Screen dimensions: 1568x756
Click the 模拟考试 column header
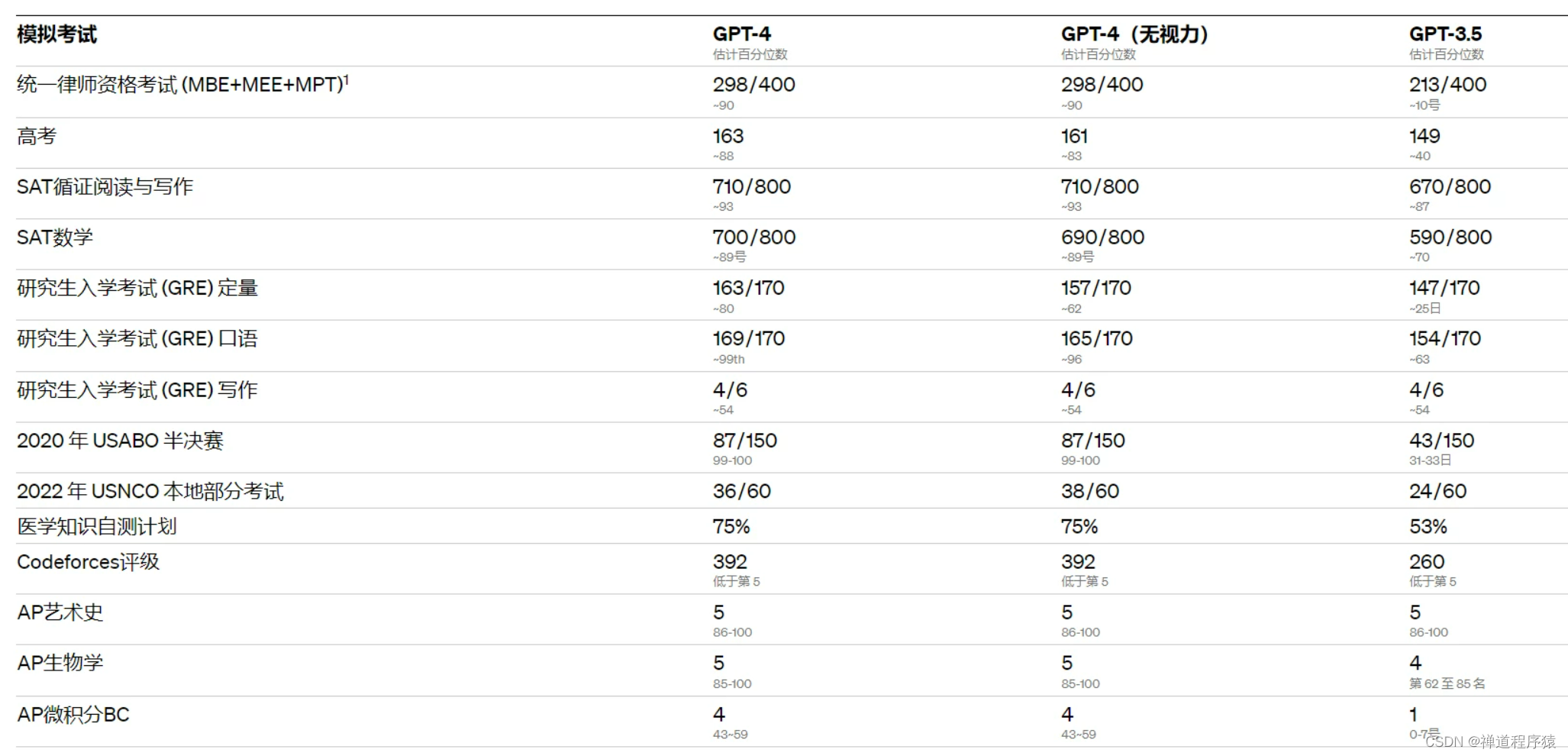tap(56, 34)
